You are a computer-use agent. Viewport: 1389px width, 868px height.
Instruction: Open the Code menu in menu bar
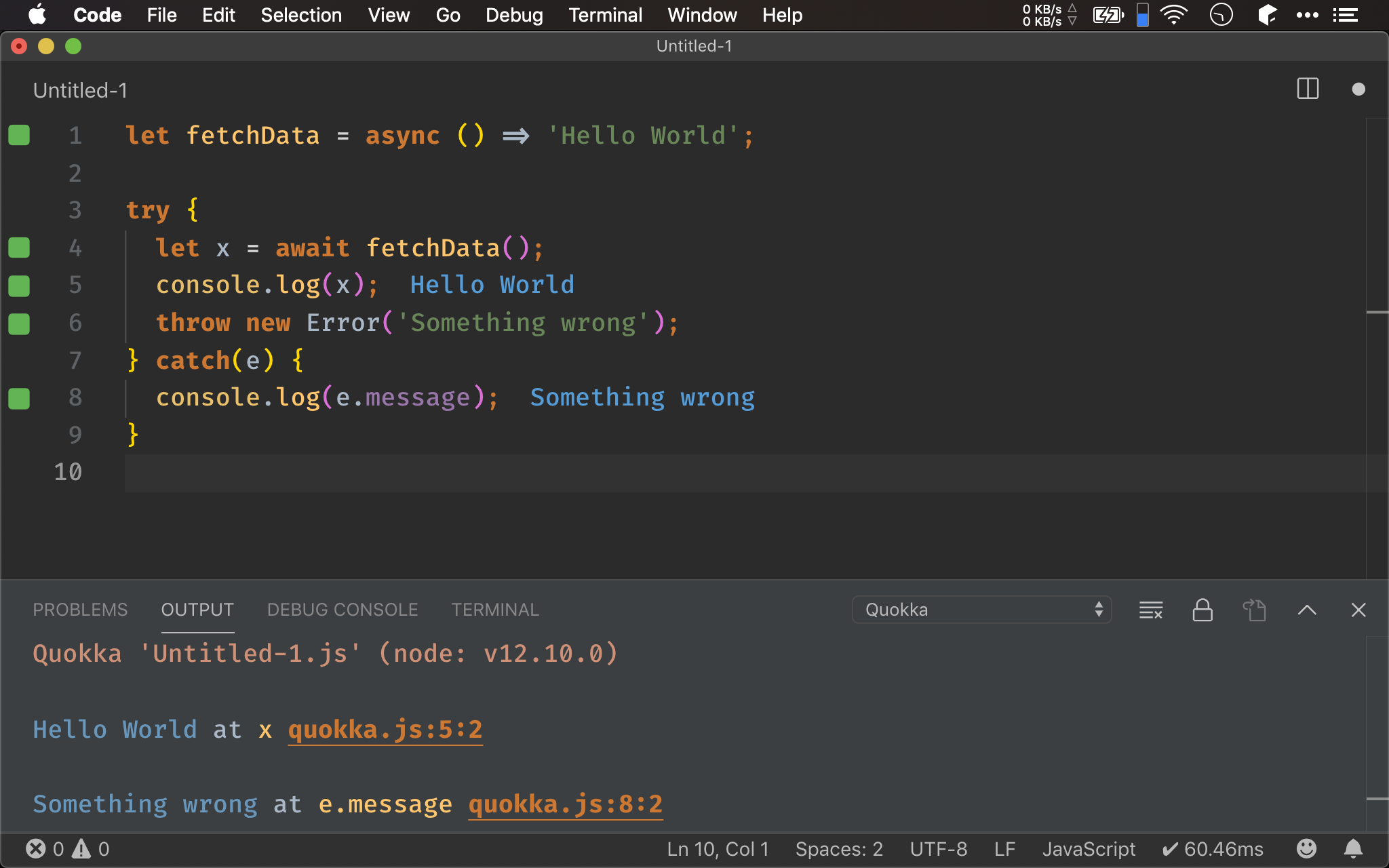tap(96, 15)
